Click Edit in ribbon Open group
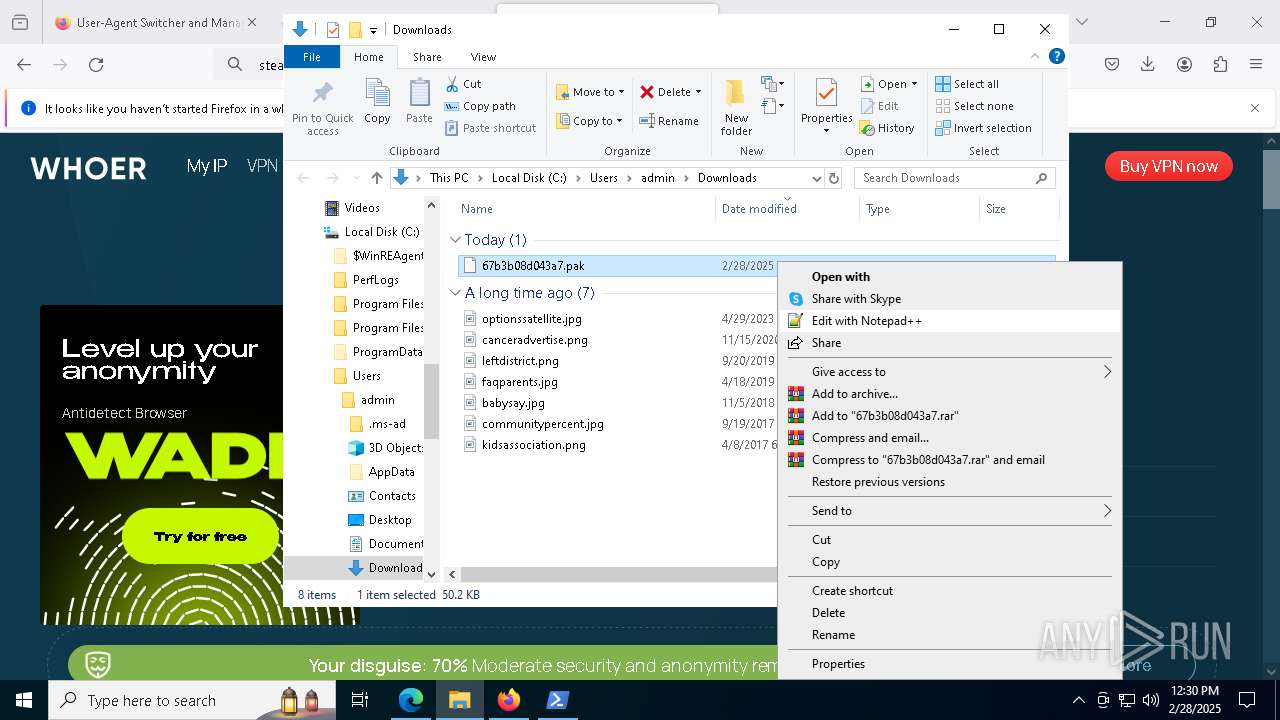 (879, 106)
